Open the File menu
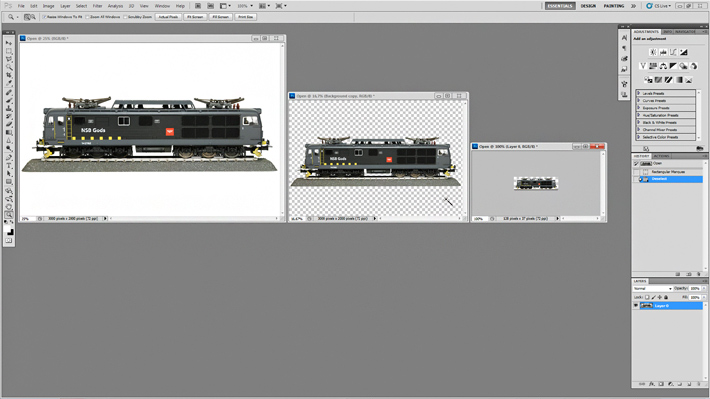 click(21, 6)
